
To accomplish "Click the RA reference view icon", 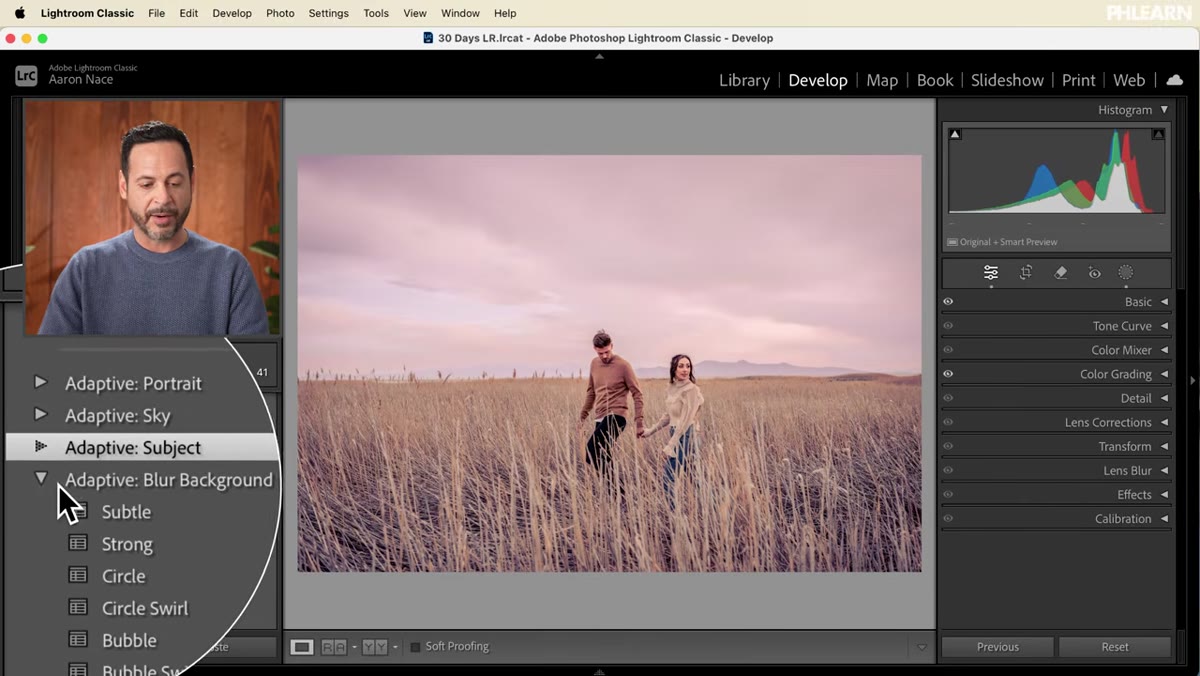I will pyautogui.click(x=333, y=647).
